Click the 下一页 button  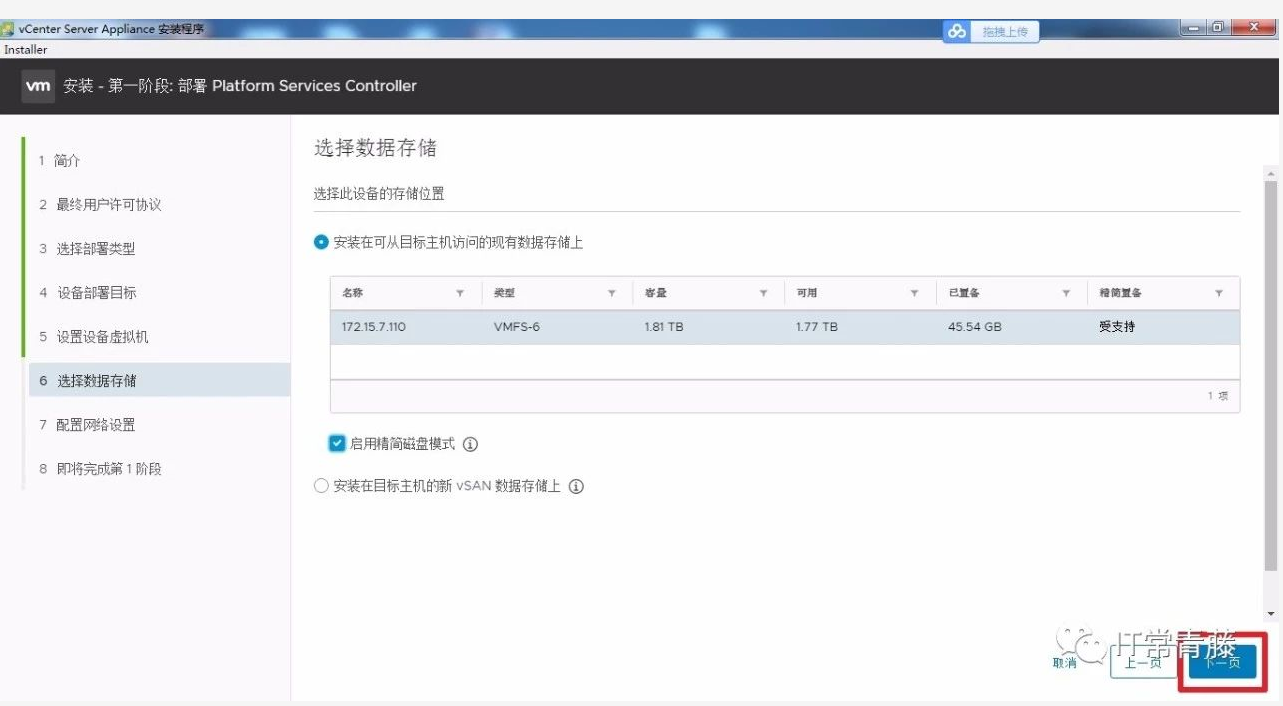(x=1221, y=662)
